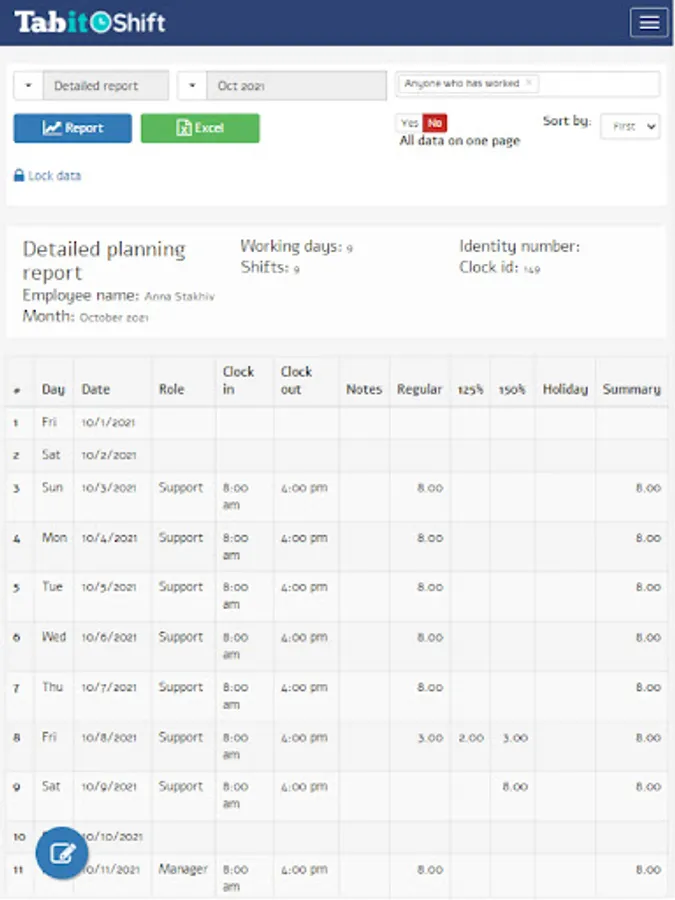This screenshot has width=675, height=900.
Task: Click the Sun day cell
Action: 52,487
